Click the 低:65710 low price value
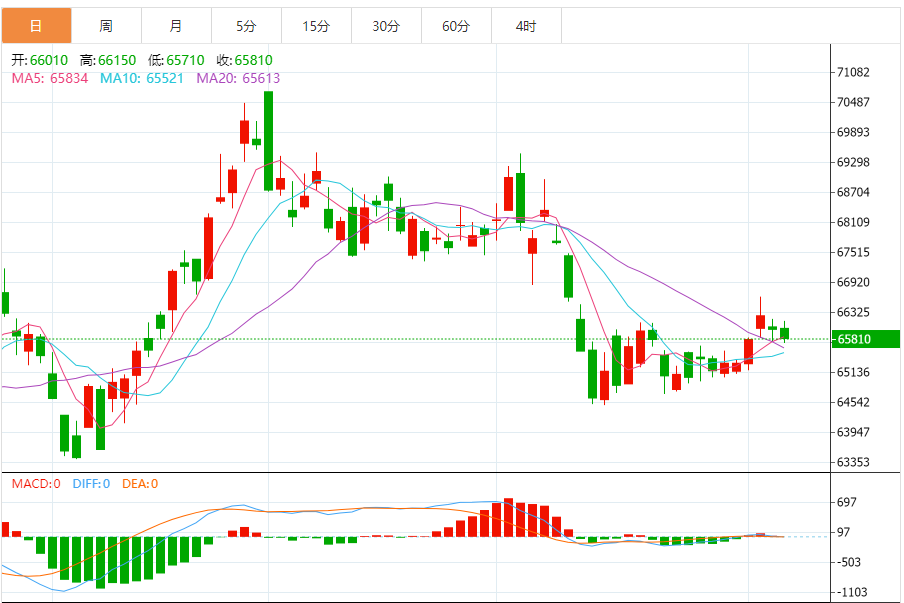 [x=176, y=60]
